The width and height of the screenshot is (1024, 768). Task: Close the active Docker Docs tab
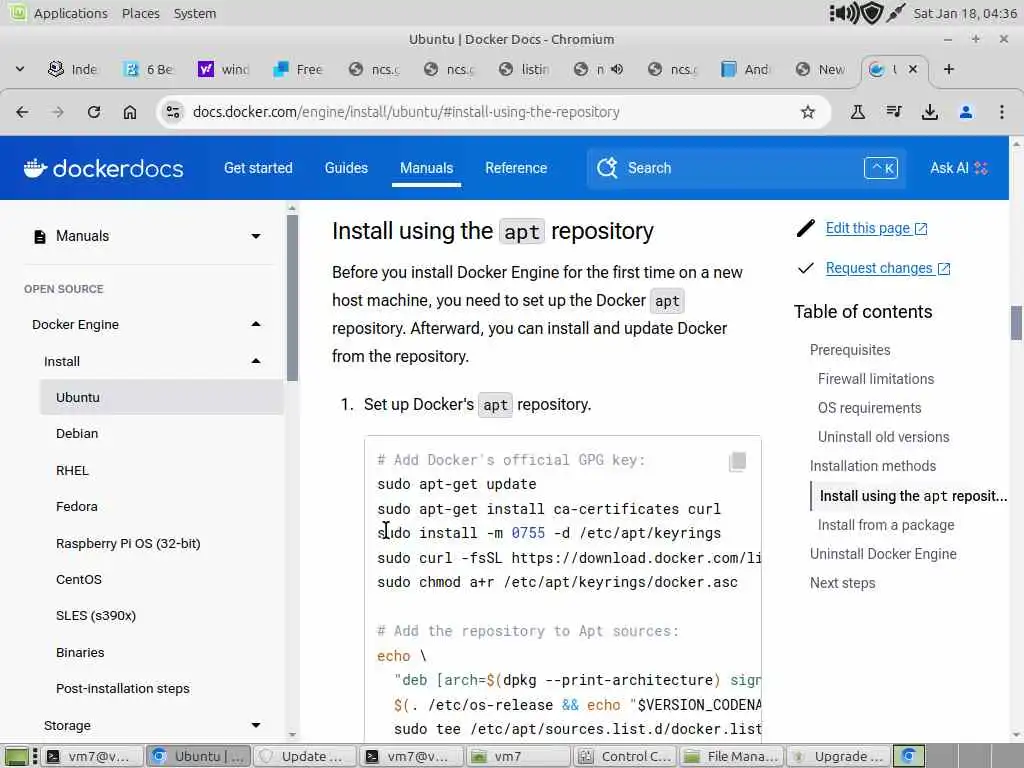[x=913, y=69]
